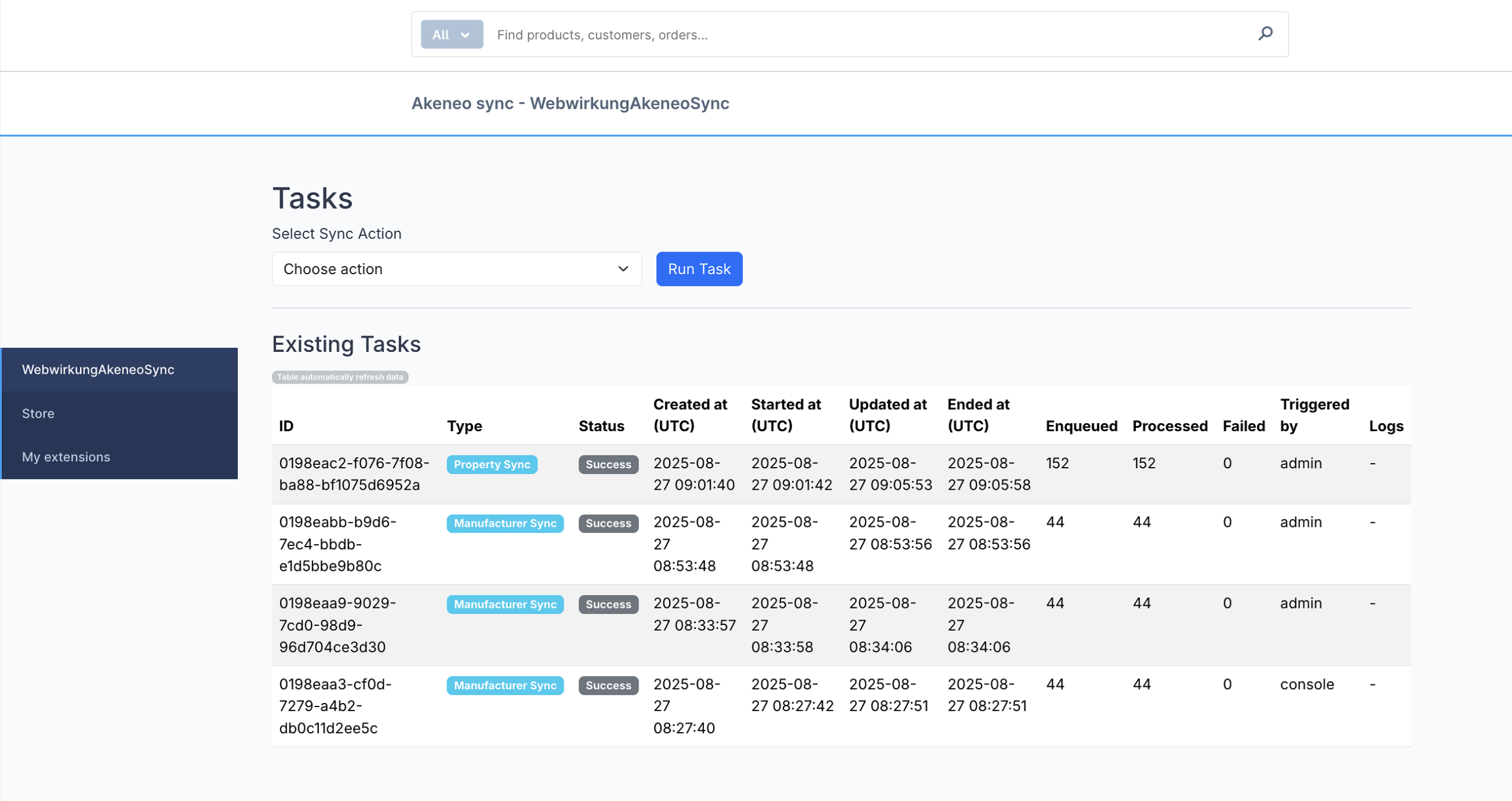This screenshot has height=801, width=1512.
Task: Click the first Manufacturer Sync badge
Action: coord(505,523)
